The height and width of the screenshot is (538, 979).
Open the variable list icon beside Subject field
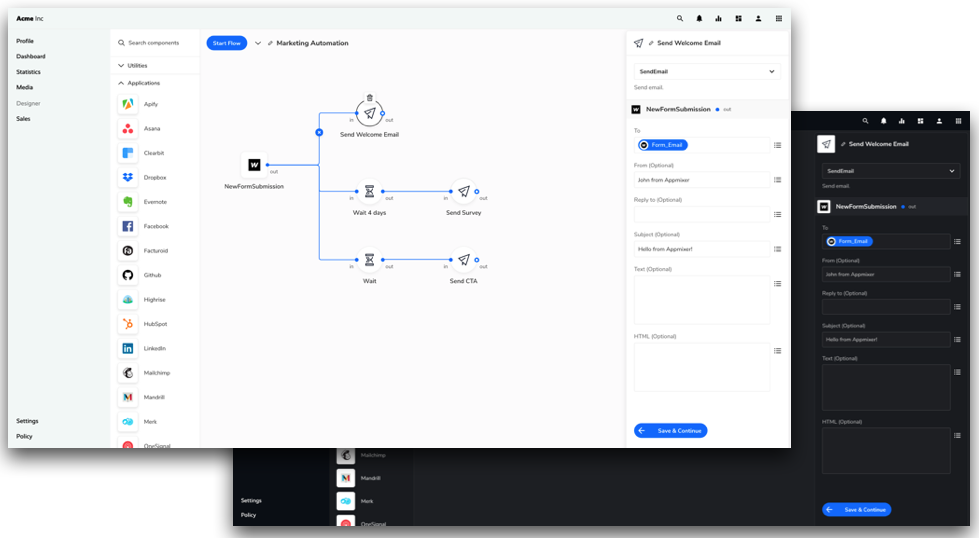click(x=777, y=249)
